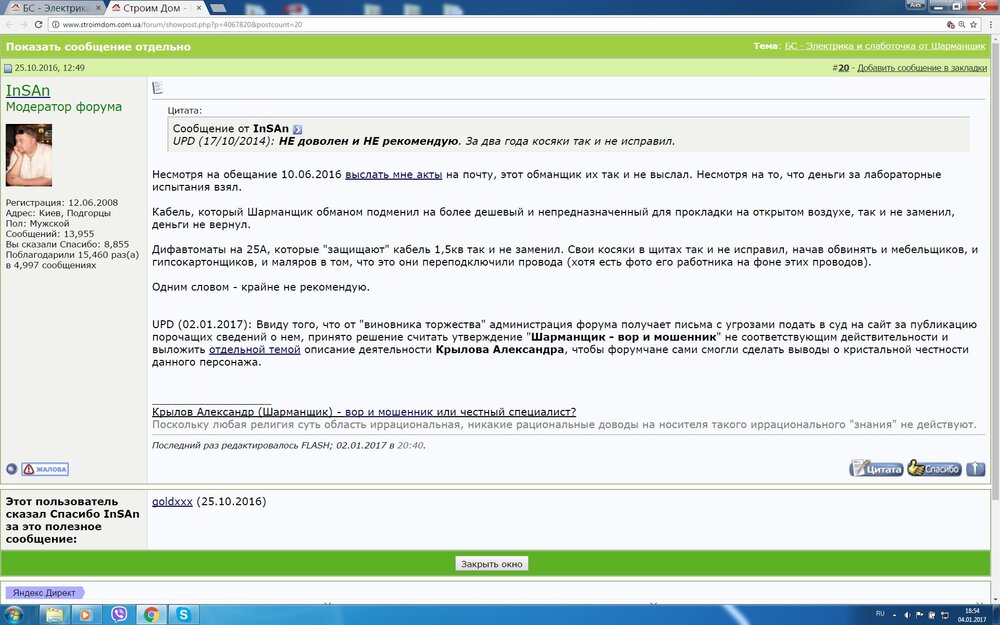Click the taskbar clock showing 18:54
1000x625 pixels.
click(x=971, y=615)
